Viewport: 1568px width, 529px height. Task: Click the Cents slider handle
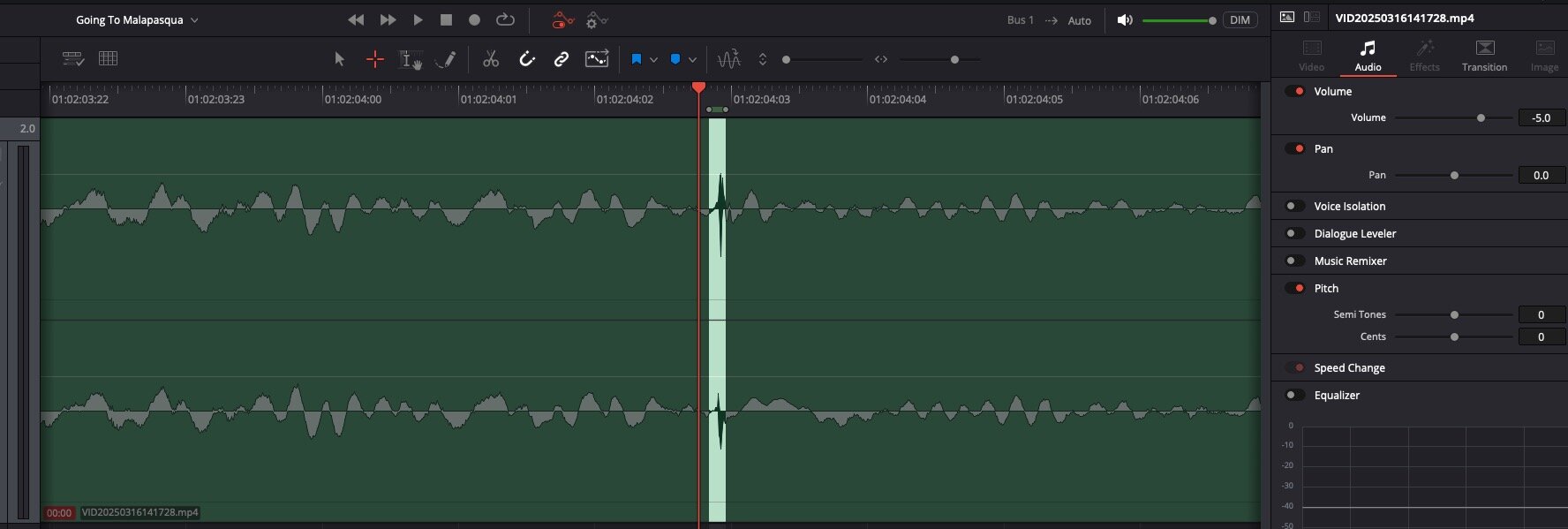1454,336
